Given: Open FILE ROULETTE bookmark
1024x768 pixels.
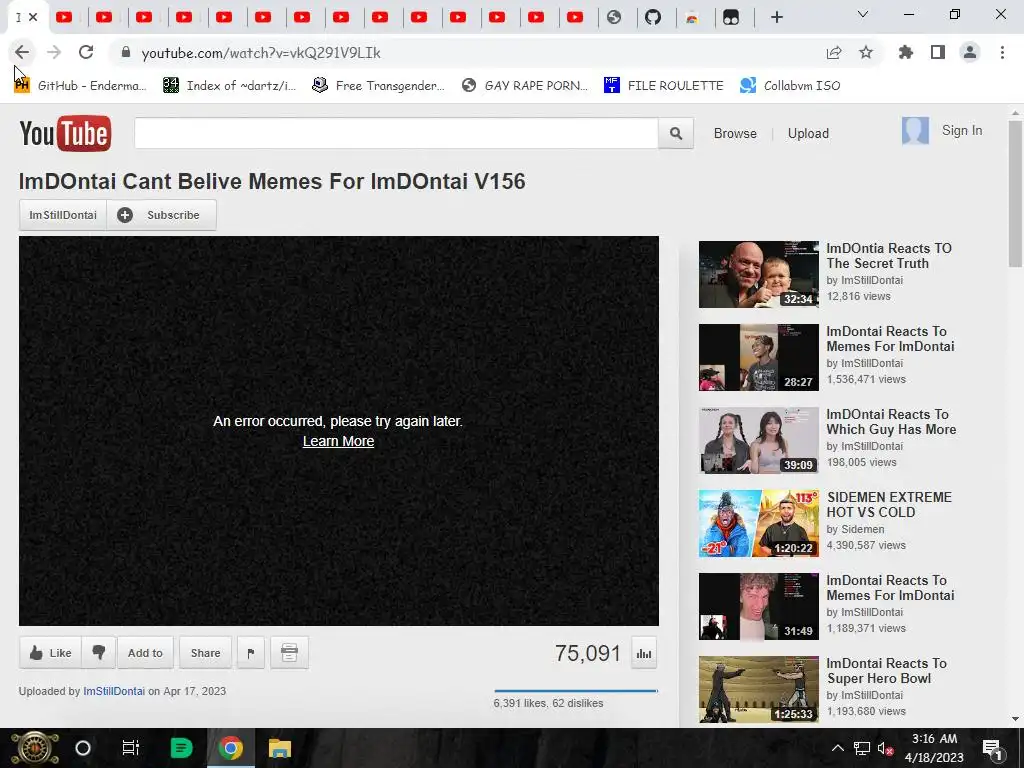Looking at the screenshot, I should tap(664, 86).
